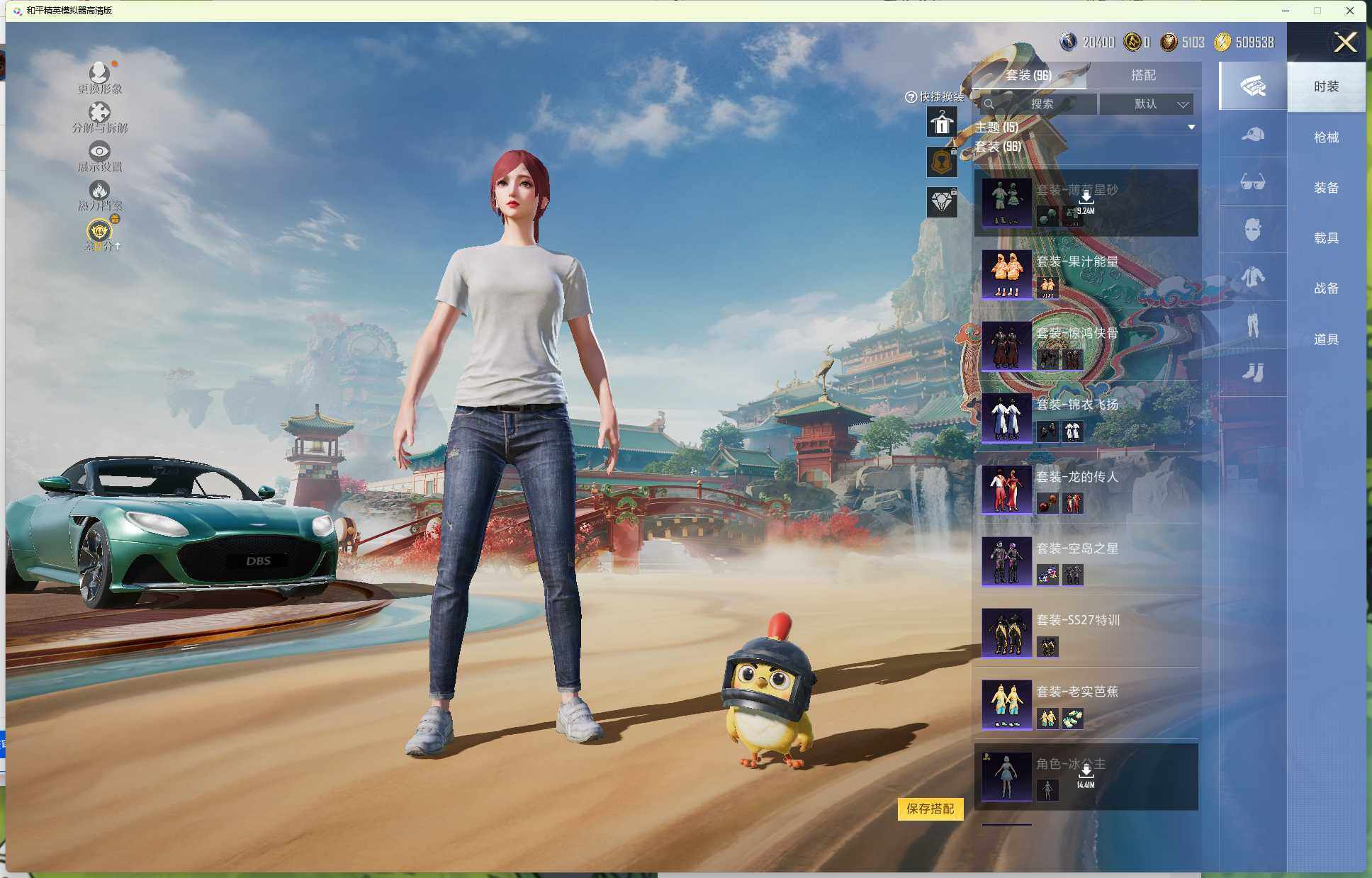This screenshot has width=1372, height=878.
Task: Select the pants category icon
Action: coord(1252,325)
